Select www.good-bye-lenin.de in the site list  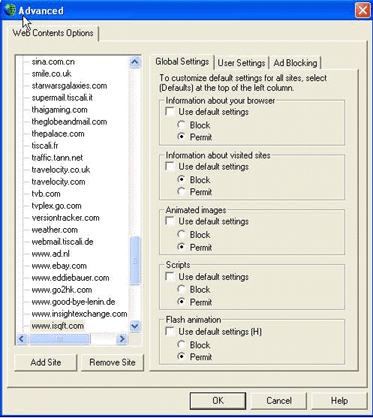point(73,302)
